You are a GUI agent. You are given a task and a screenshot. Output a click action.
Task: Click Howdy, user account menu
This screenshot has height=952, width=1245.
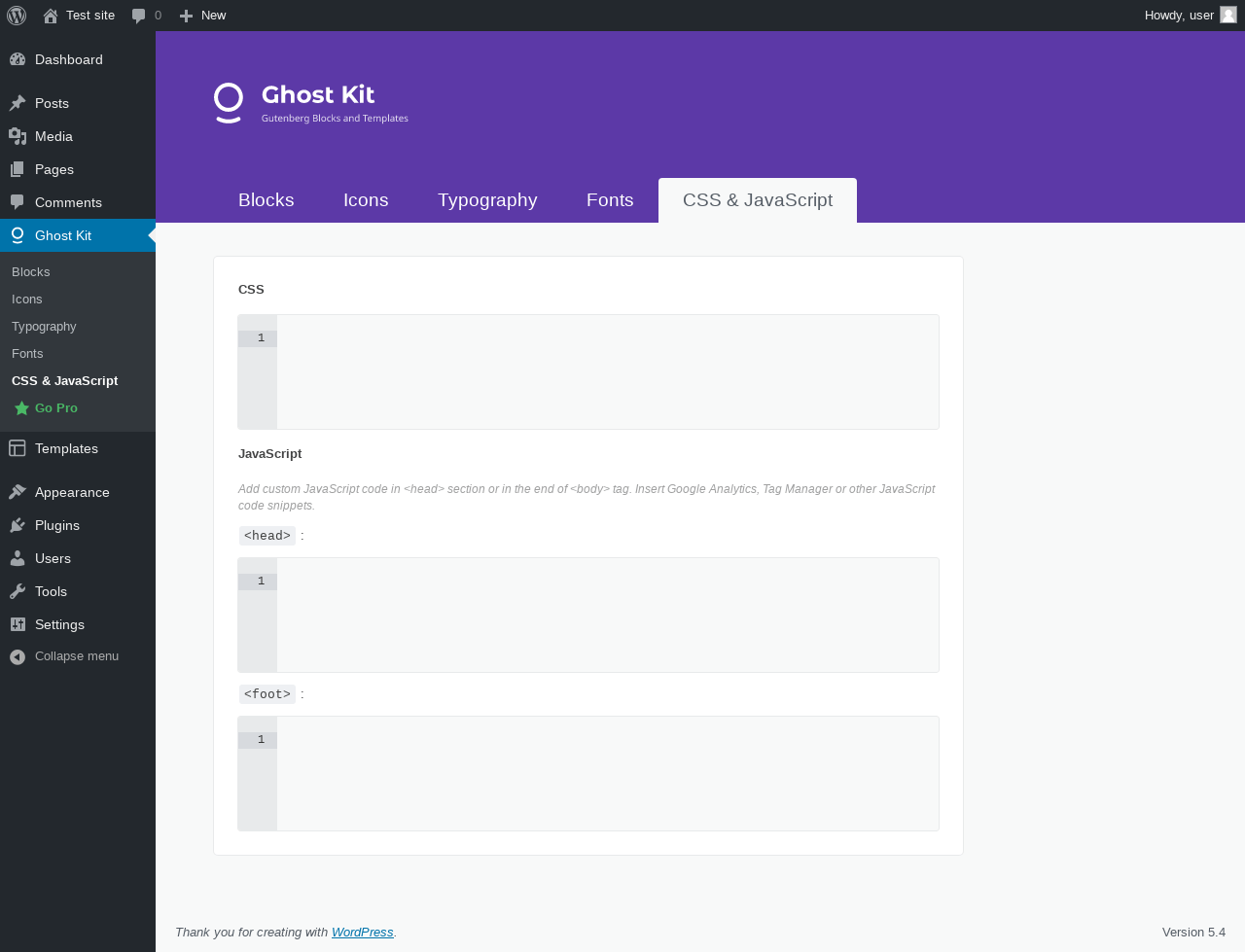(1191, 16)
